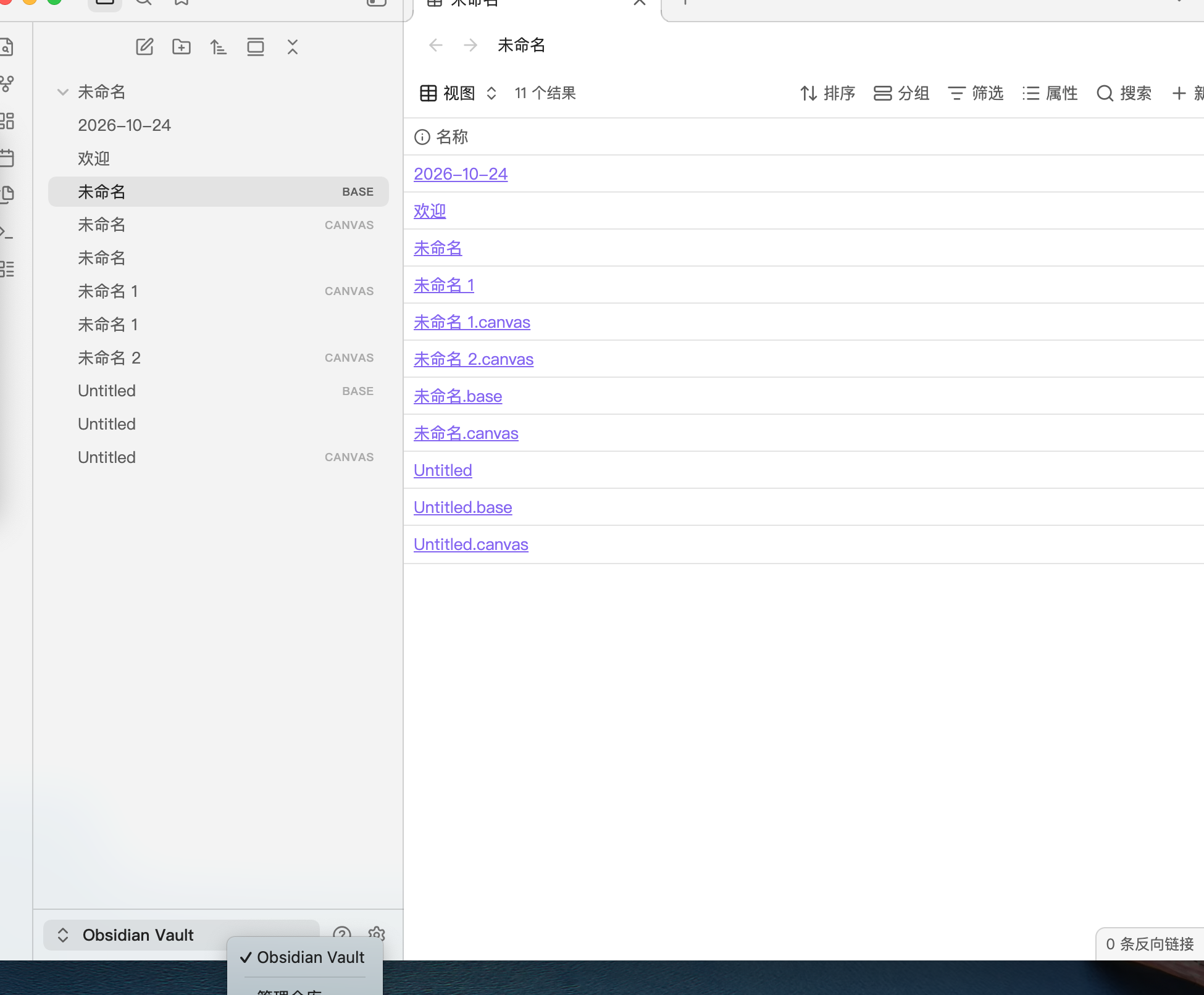Select the Untitled CANVAS file in sidebar
The height and width of the screenshot is (995, 1204).
pyautogui.click(x=219, y=457)
